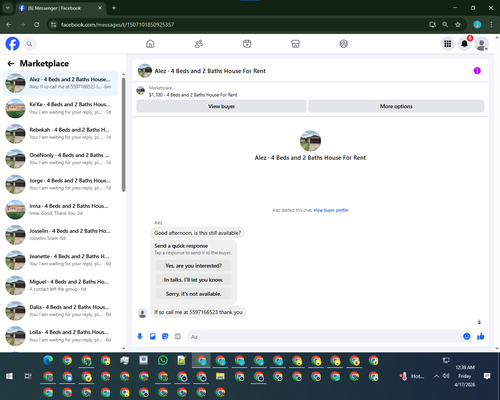Go back from Marketplace chats list
This screenshot has width=500, height=400.
11,63
